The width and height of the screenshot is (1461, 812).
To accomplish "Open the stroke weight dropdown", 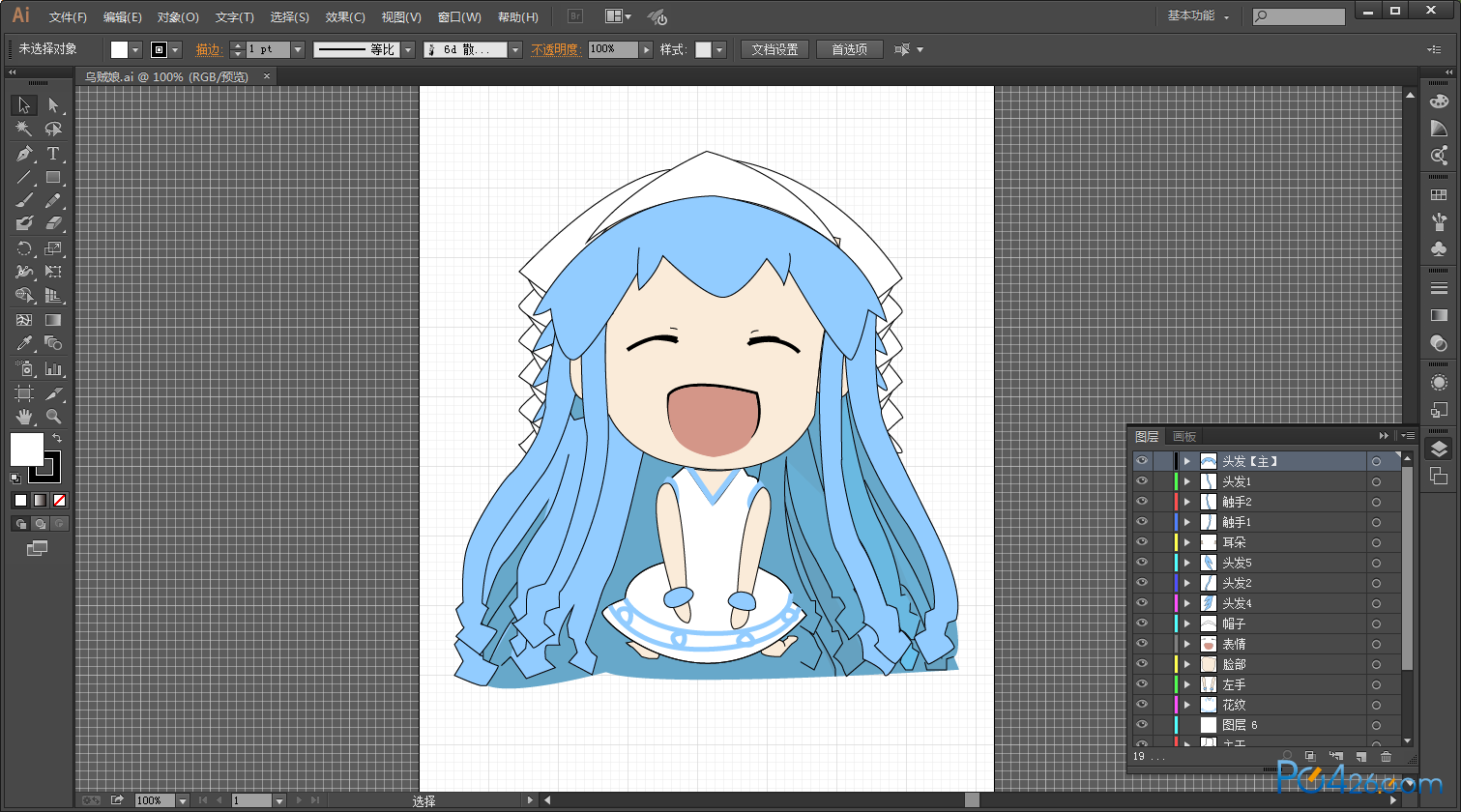I will (298, 49).
